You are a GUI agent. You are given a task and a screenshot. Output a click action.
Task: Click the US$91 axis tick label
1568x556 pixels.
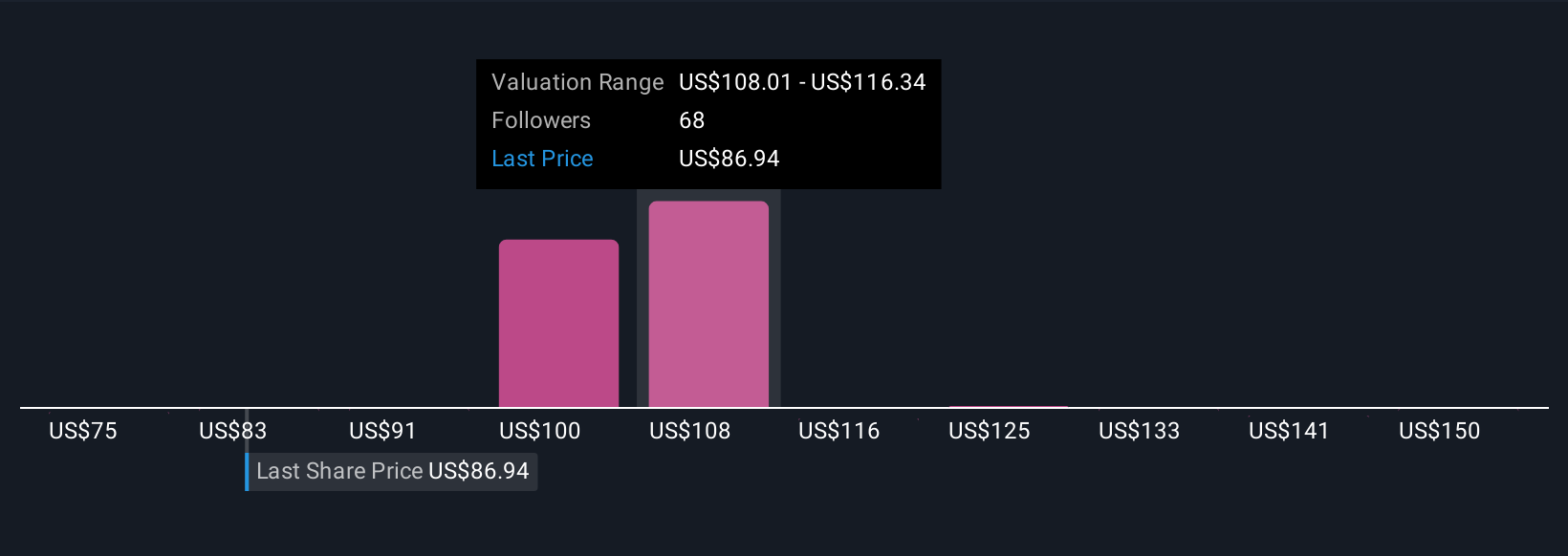pyautogui.click(x=382, y=431)
